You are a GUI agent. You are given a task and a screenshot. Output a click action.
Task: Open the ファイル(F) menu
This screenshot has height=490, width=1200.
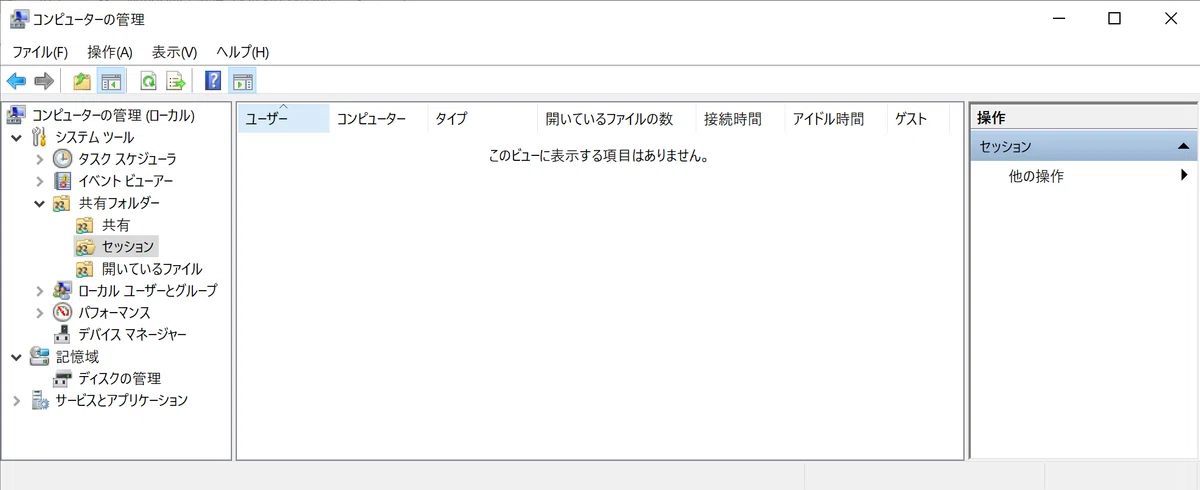tap(40, 52)
